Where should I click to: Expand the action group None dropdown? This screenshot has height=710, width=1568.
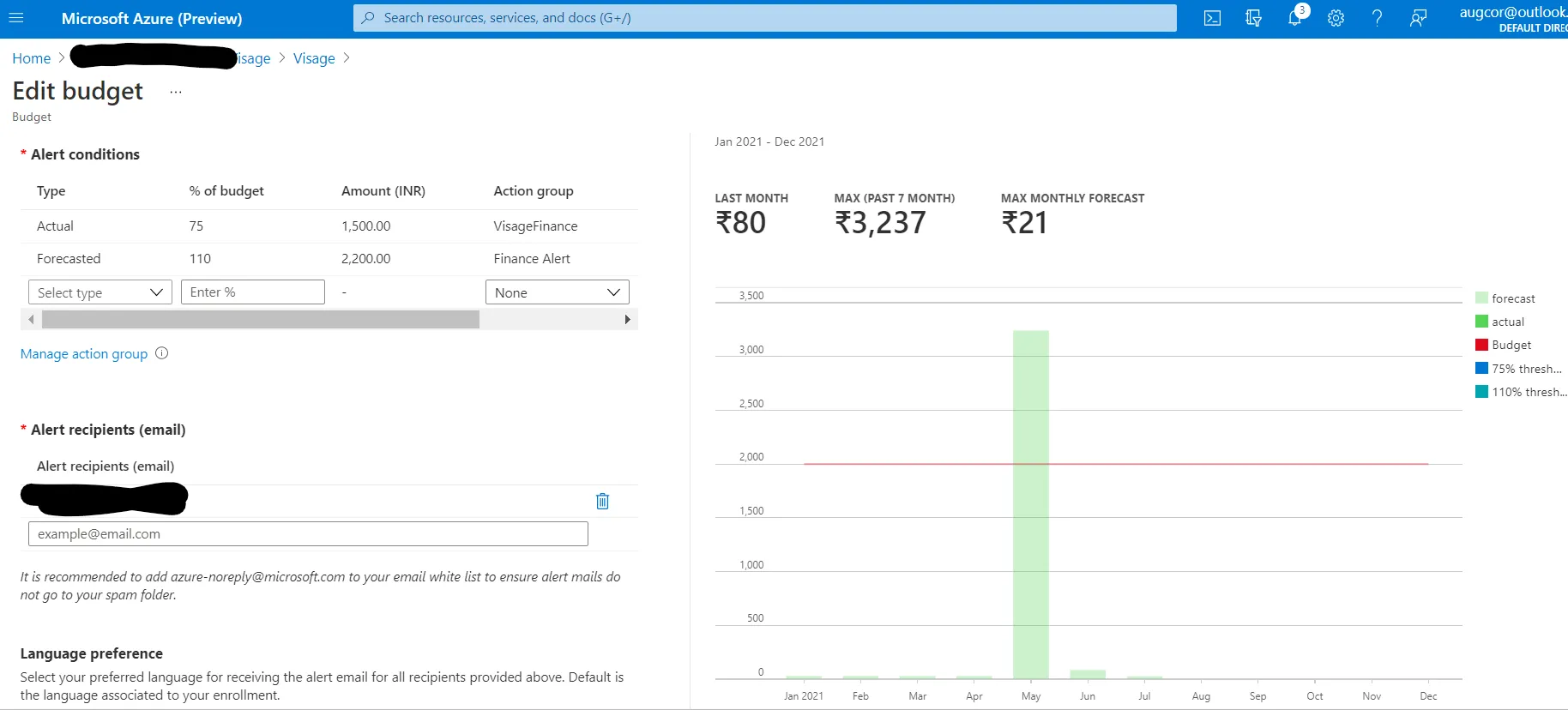coord(557,292)
